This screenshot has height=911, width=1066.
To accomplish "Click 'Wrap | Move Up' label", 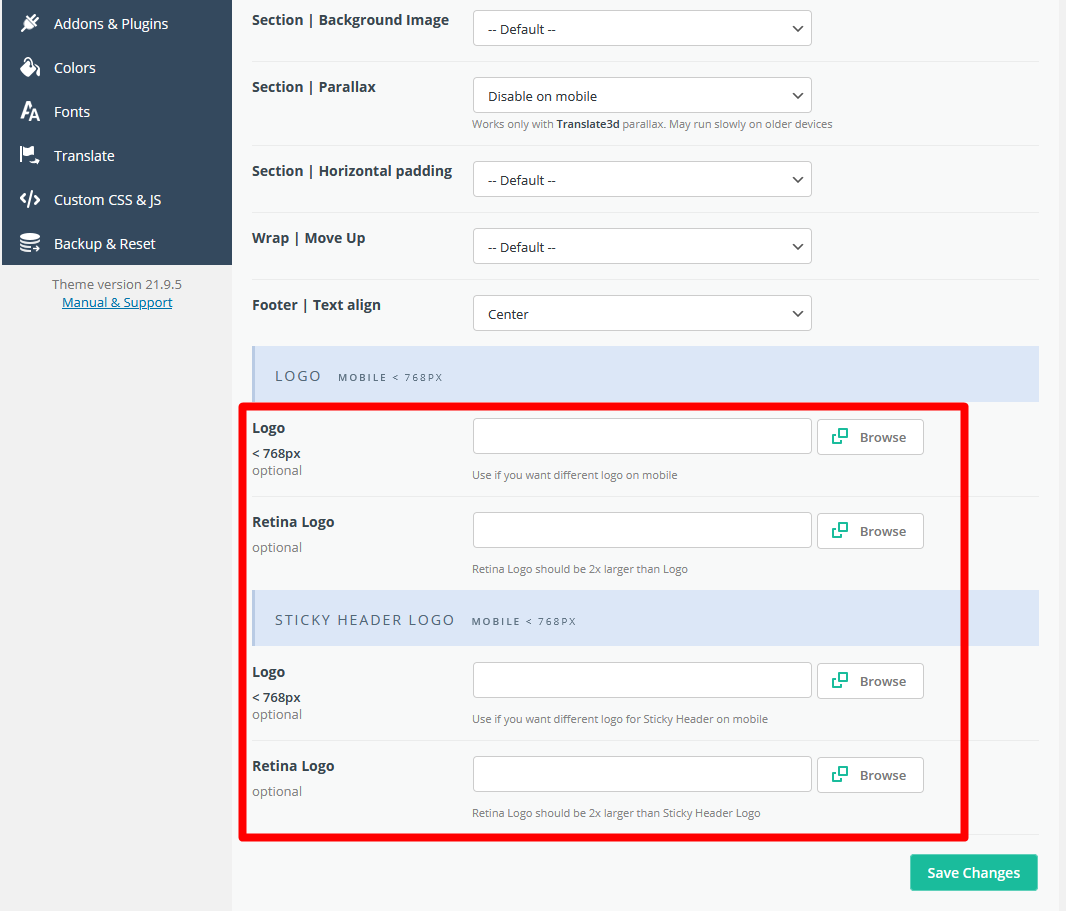I will tap(309, 238).
